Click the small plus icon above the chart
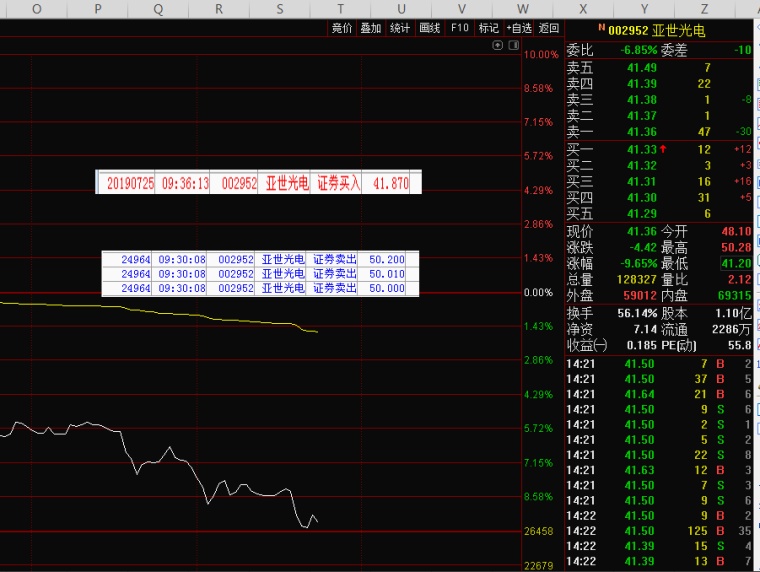 point(498,46)
